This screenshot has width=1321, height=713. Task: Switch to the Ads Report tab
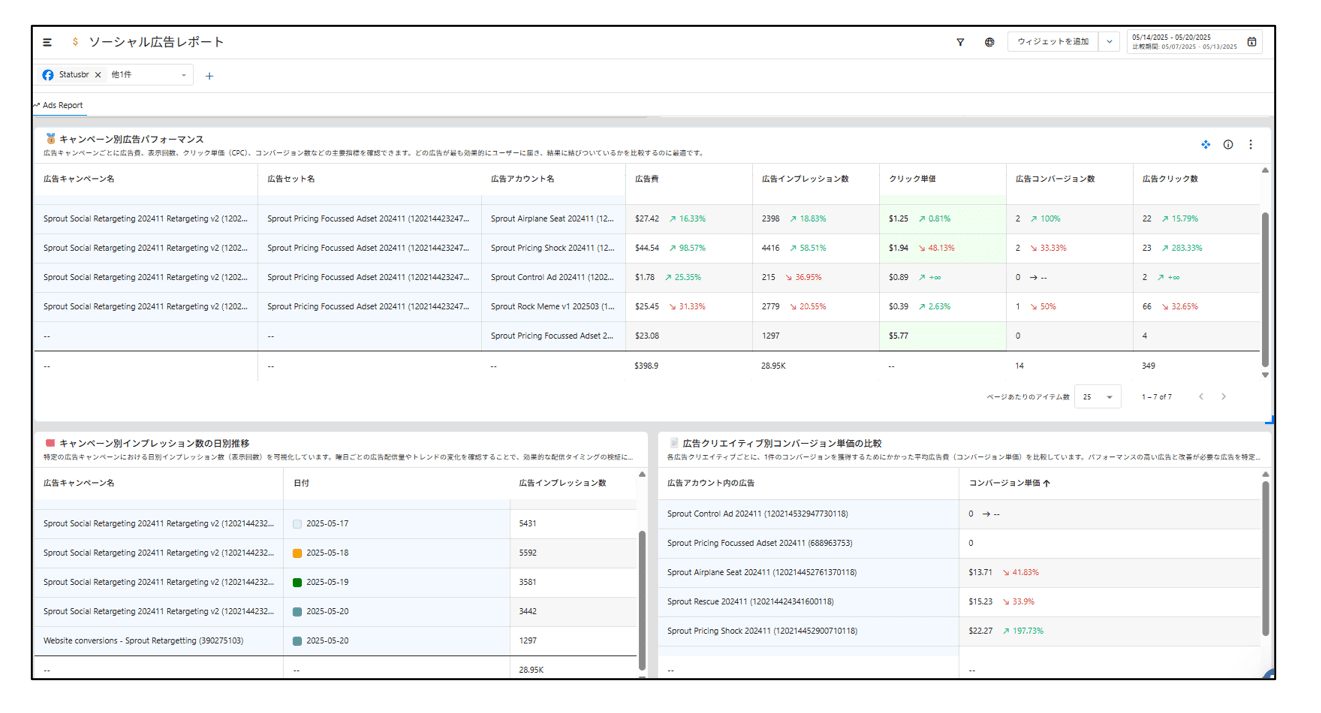click(x=61, y=105)
